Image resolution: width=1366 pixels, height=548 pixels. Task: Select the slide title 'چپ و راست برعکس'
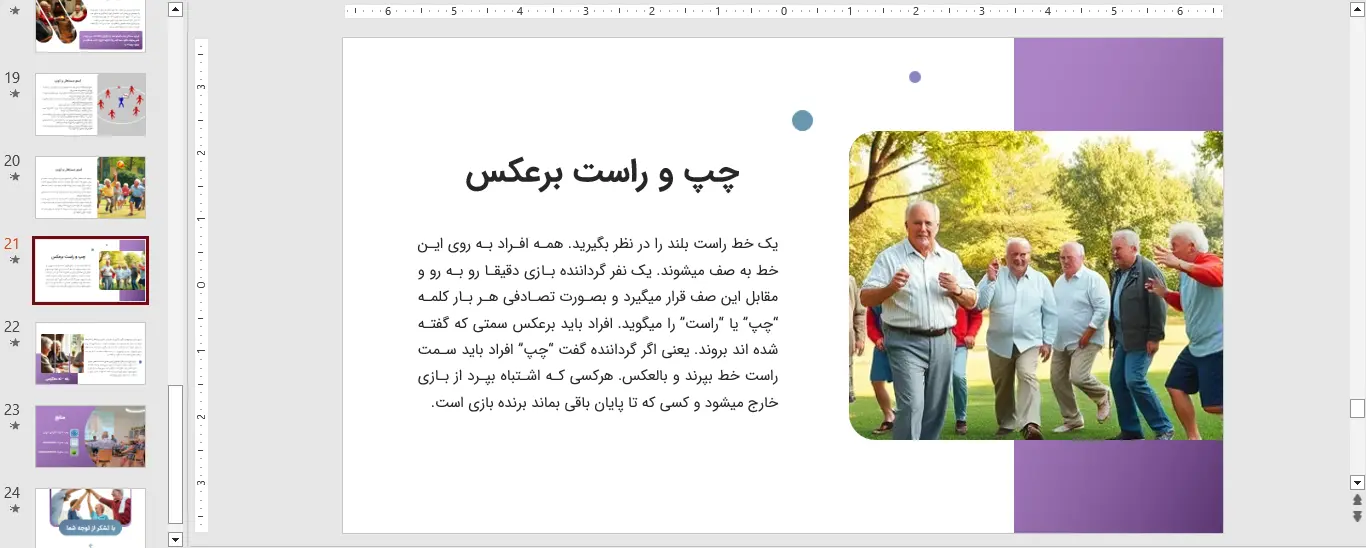click(x=601, y=174)
